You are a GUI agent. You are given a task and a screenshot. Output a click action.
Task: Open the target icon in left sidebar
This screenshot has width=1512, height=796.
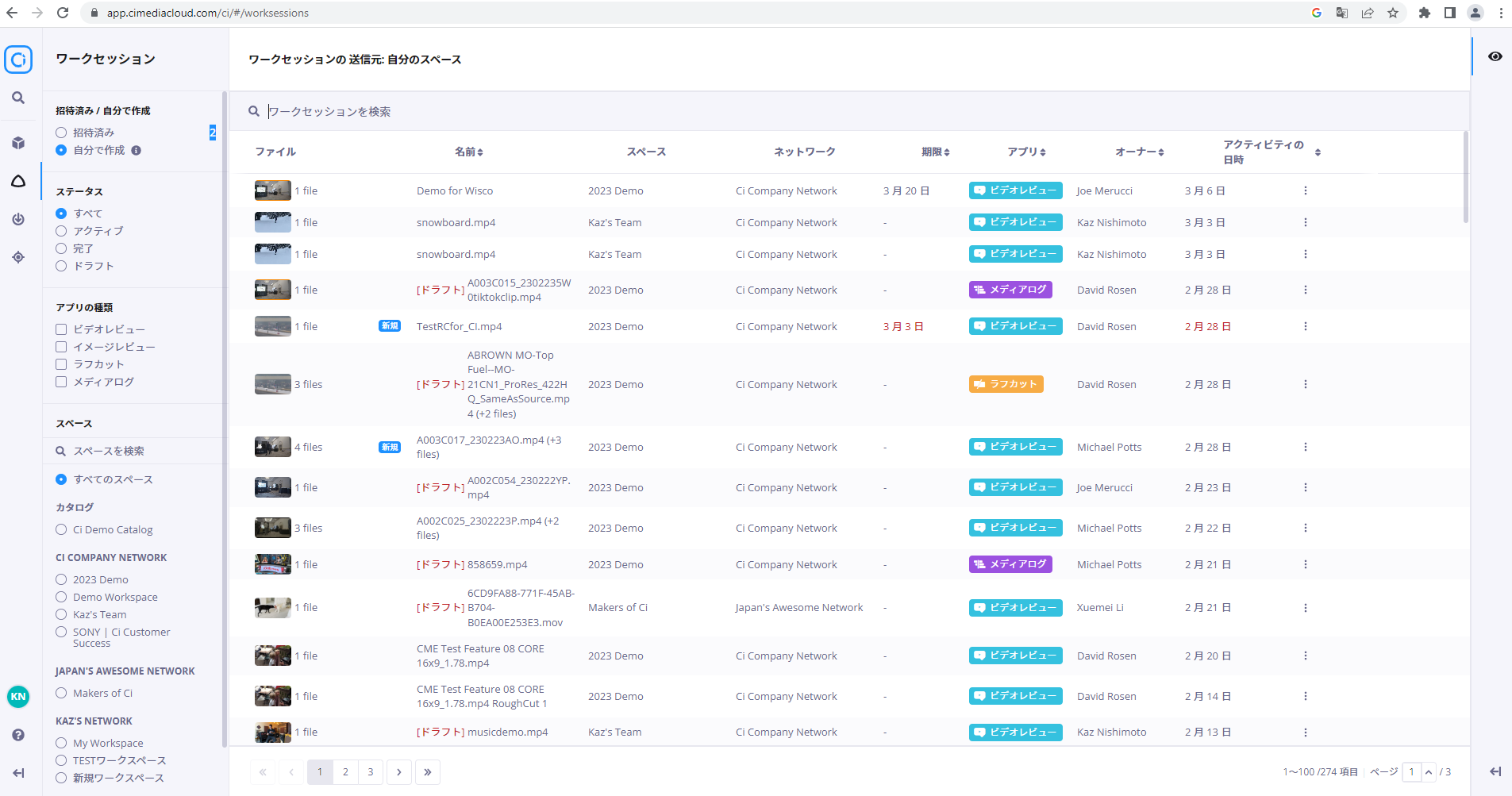(x=18, y=257)
